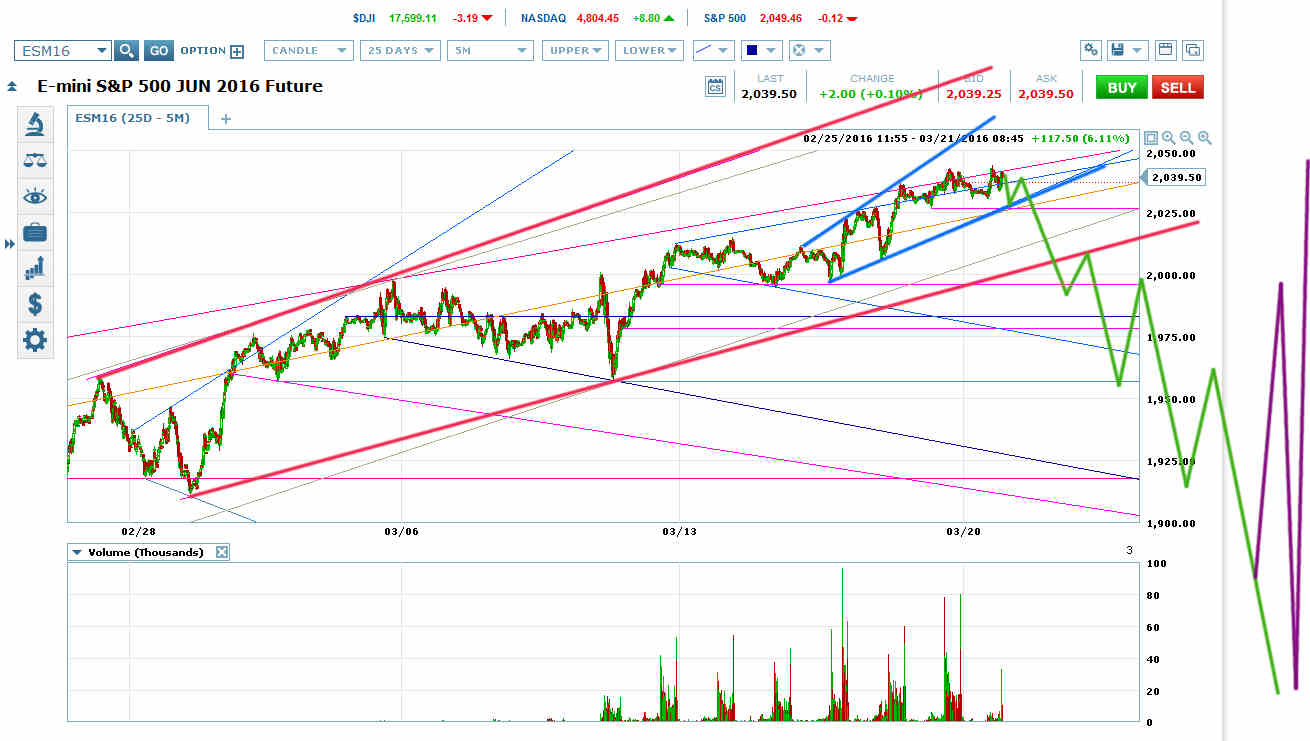The height and width of the screenshot is (741, 1310).
Task: Select the ESM16 (25D - 5M) tab
Action: (x=137, y=118)
